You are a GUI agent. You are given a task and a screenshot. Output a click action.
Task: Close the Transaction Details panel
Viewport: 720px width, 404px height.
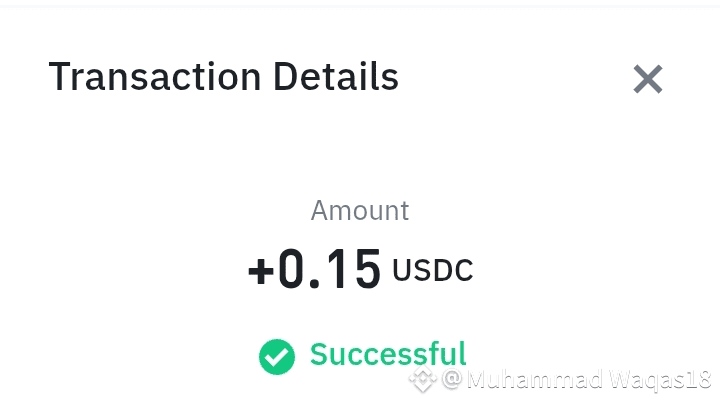coord(648,79)
